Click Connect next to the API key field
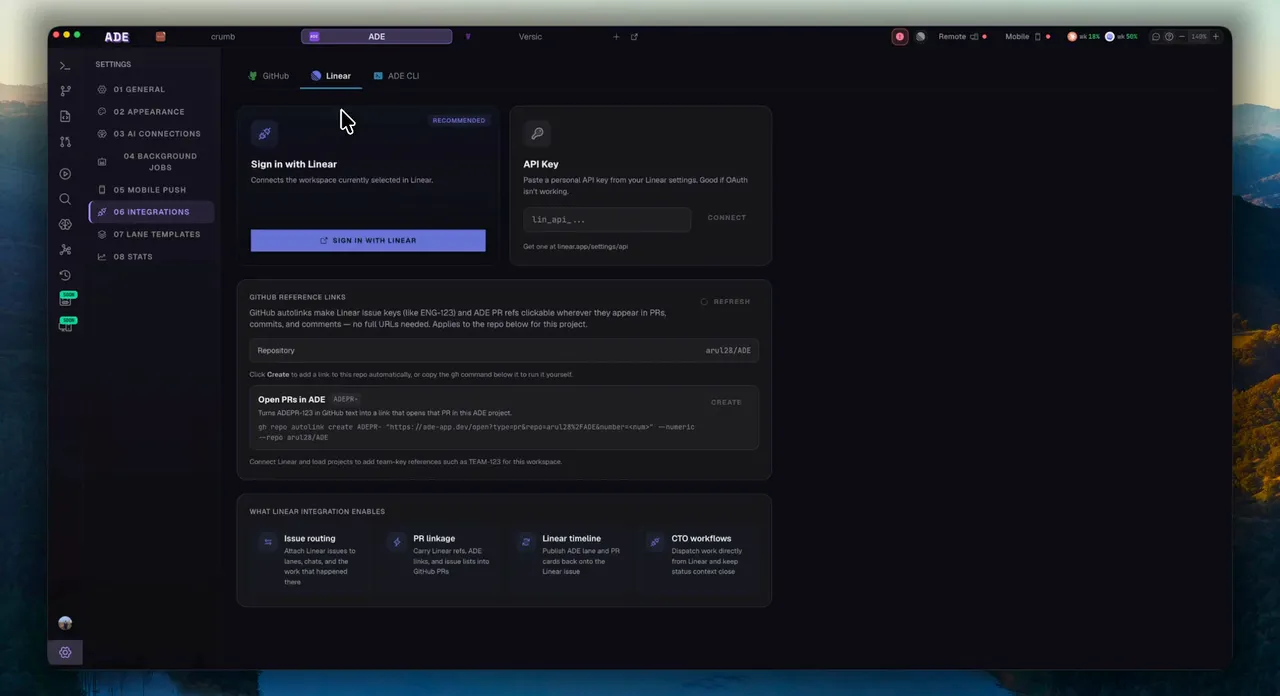The width and height of the screenshot is (1280, 696). pyautogui.click(x=727, y=218)
